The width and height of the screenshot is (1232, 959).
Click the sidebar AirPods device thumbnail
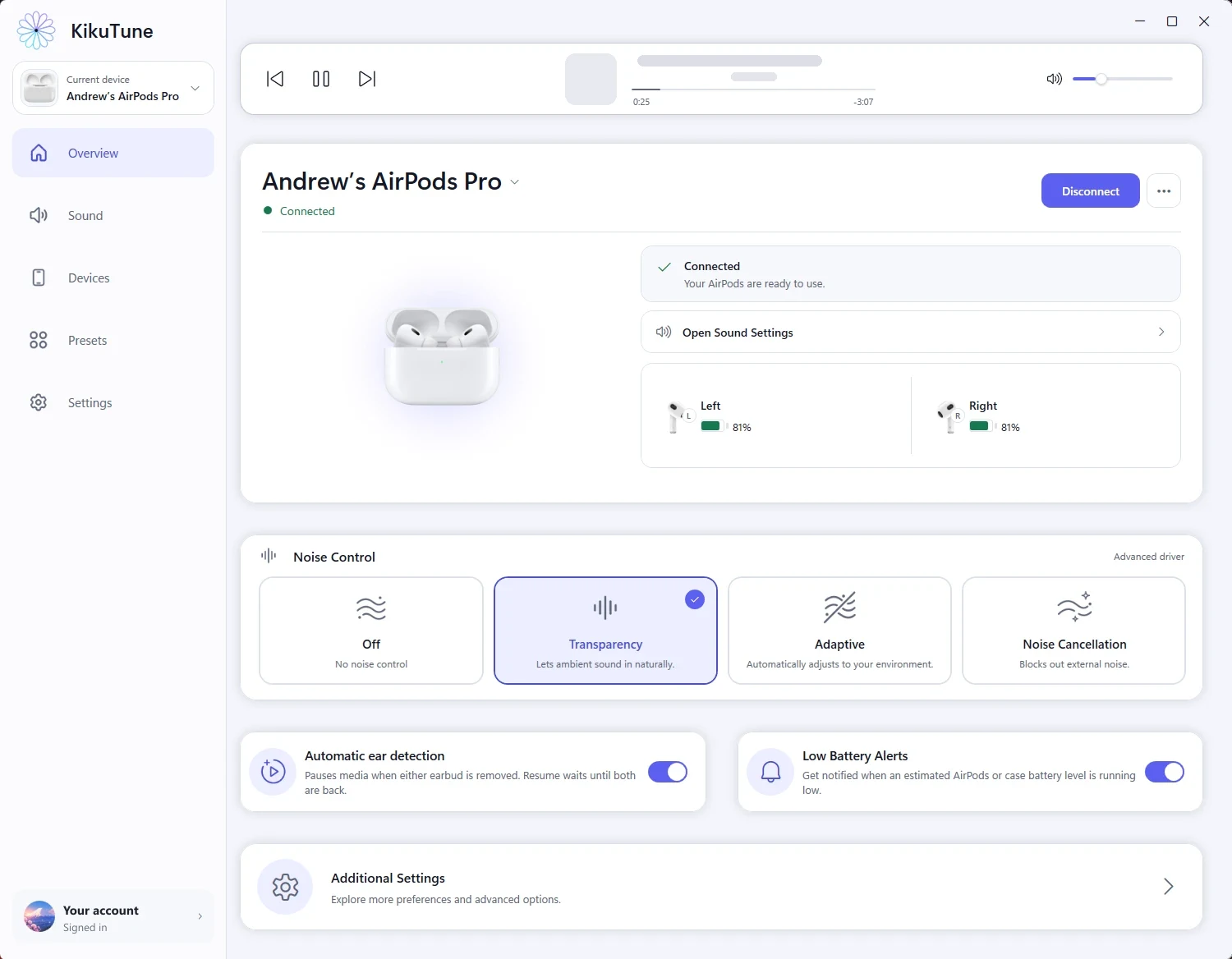(x=39, y=88)
